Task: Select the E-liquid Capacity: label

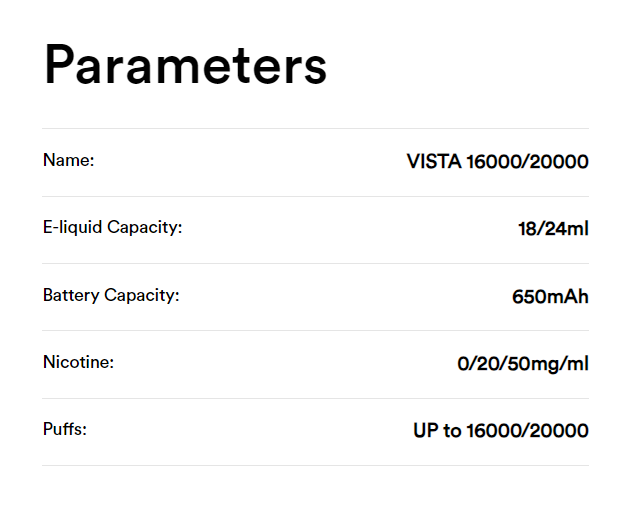Action: (112, 227)
